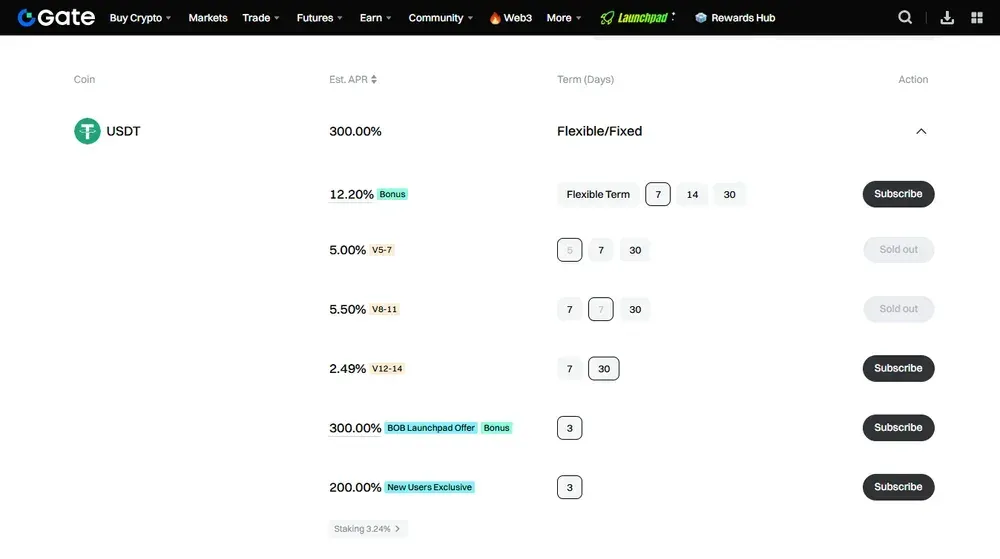Open the Staking 3.24% link
The width and height of the screenshot is (1000, 559).
click(367, 529)
